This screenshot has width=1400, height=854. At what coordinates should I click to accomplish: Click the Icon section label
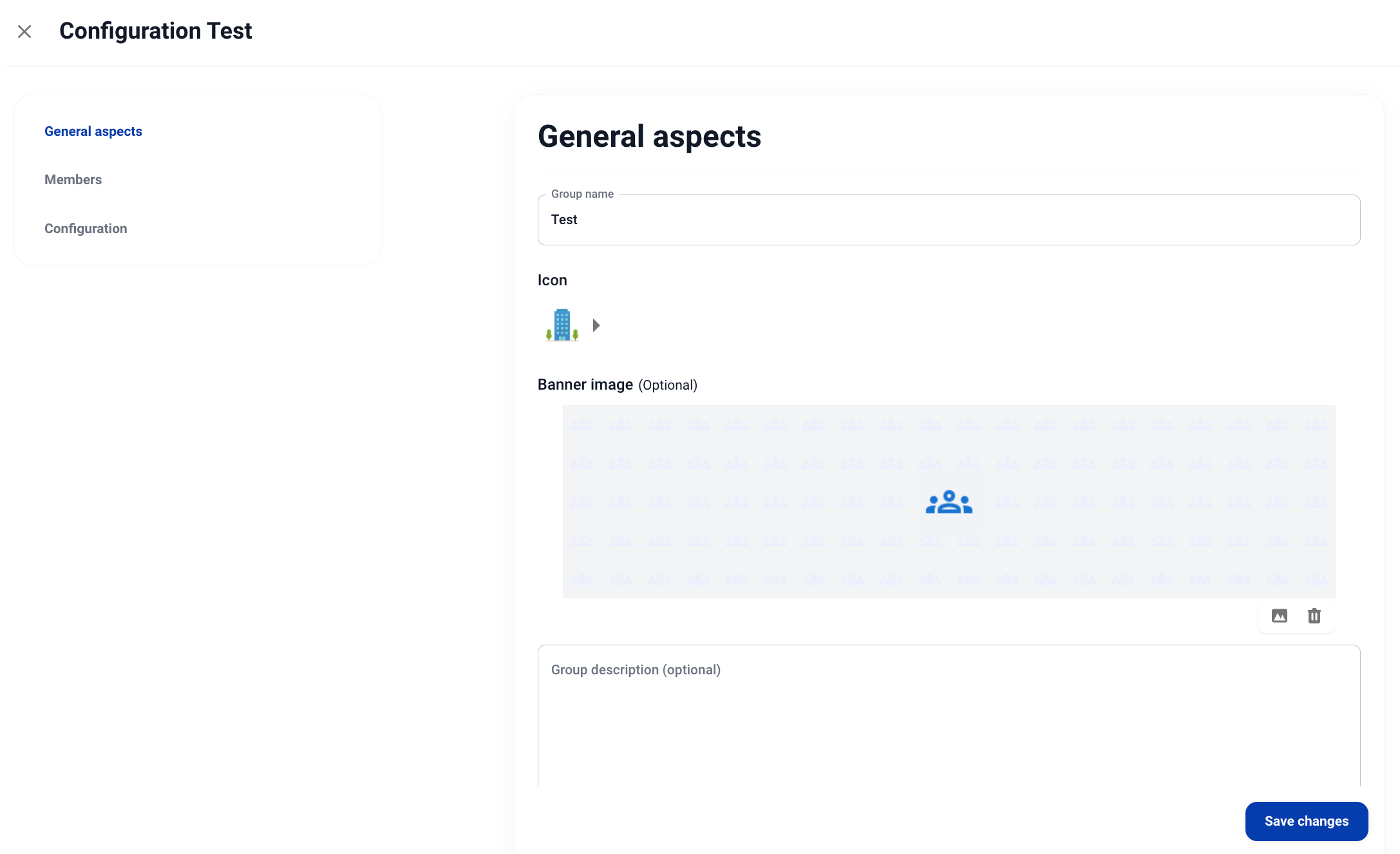pos(552,280)
